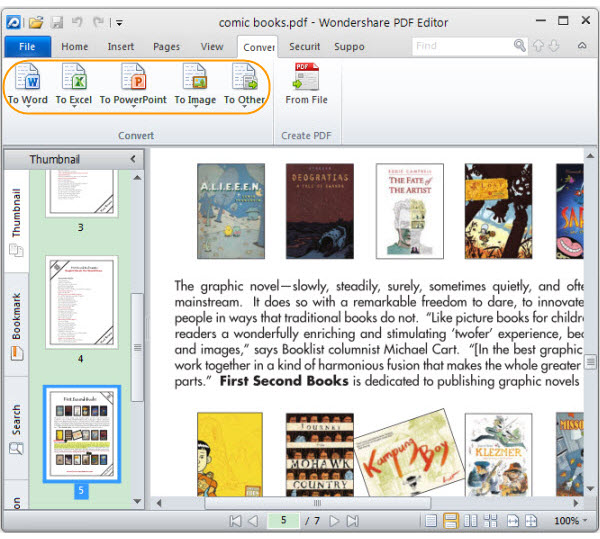This screenshot has width=600, height=539.
Task: Select page 4 thumbnail
Action: pos(82,302)
